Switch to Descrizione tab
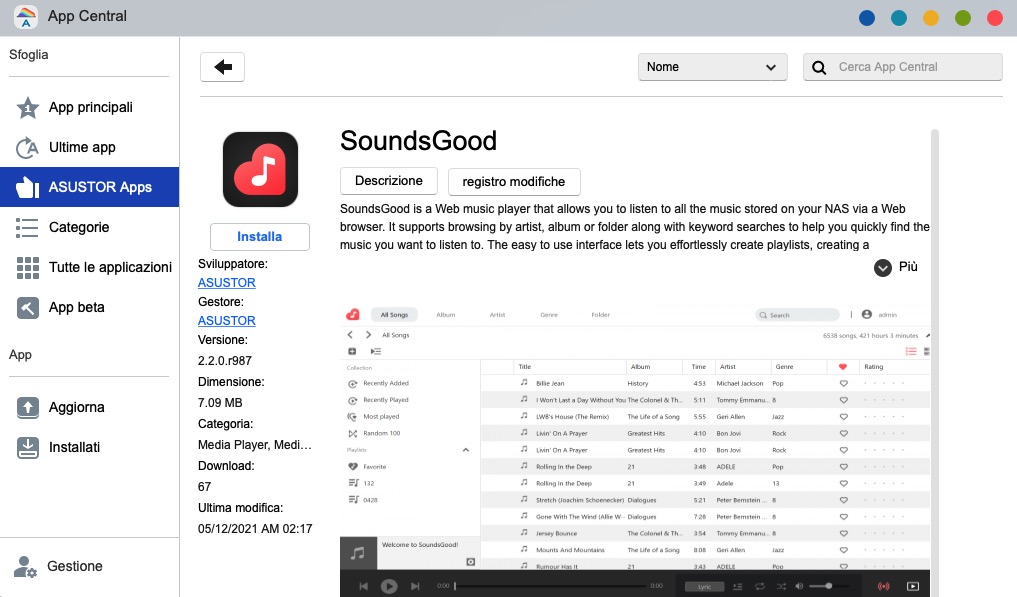 tap(389, 181)
